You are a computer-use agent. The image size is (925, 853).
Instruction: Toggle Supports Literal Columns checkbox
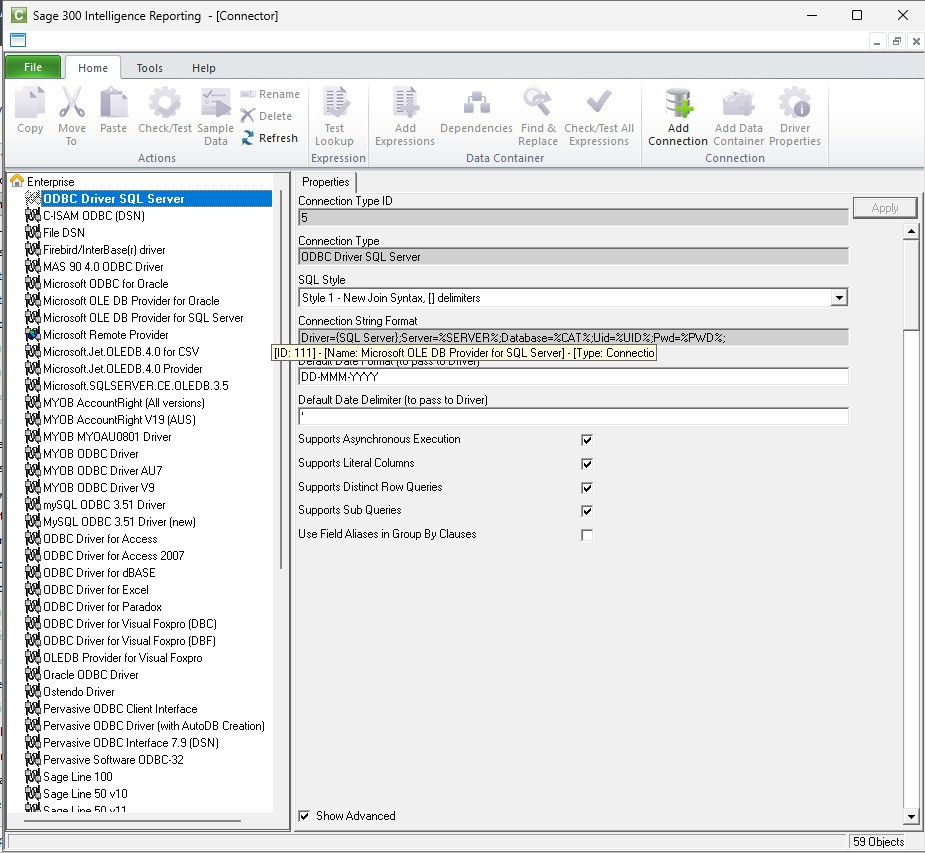coord(586,464)
